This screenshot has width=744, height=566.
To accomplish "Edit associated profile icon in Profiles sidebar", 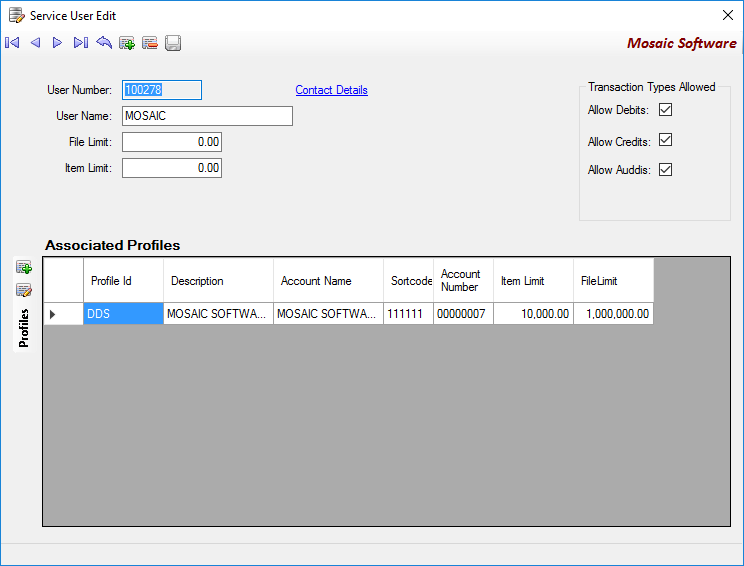I will click(24, 289).
